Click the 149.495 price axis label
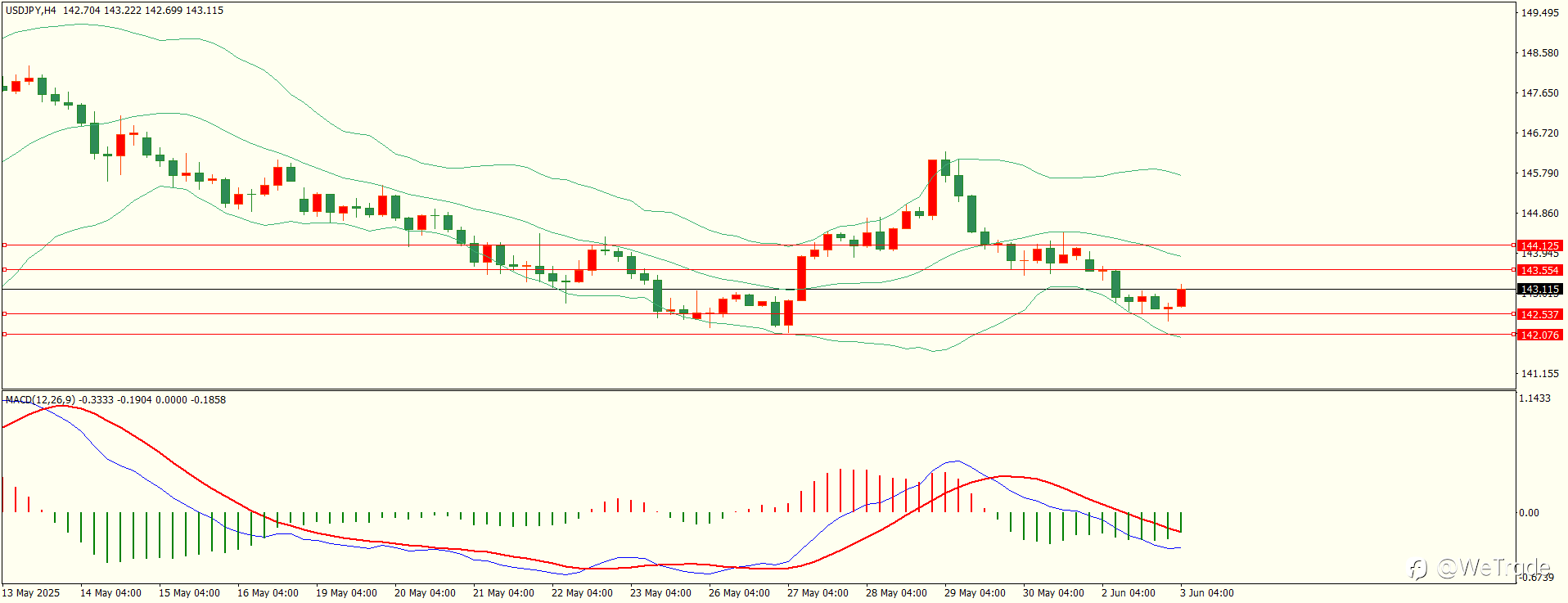 (1539, 13)
